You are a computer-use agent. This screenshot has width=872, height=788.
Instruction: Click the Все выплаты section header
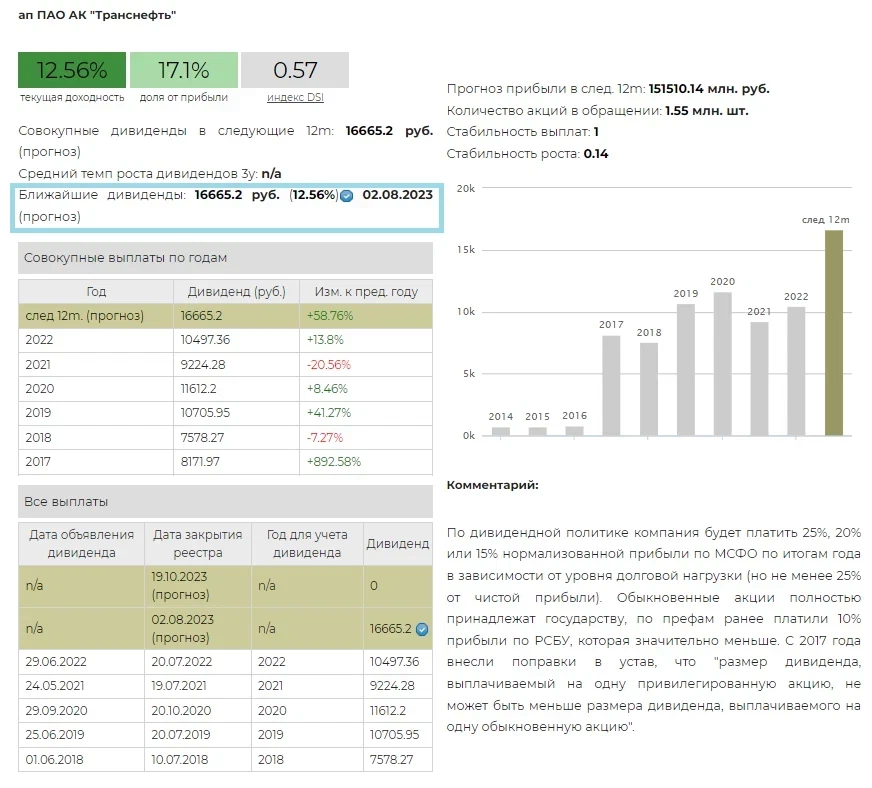point(225,502)
